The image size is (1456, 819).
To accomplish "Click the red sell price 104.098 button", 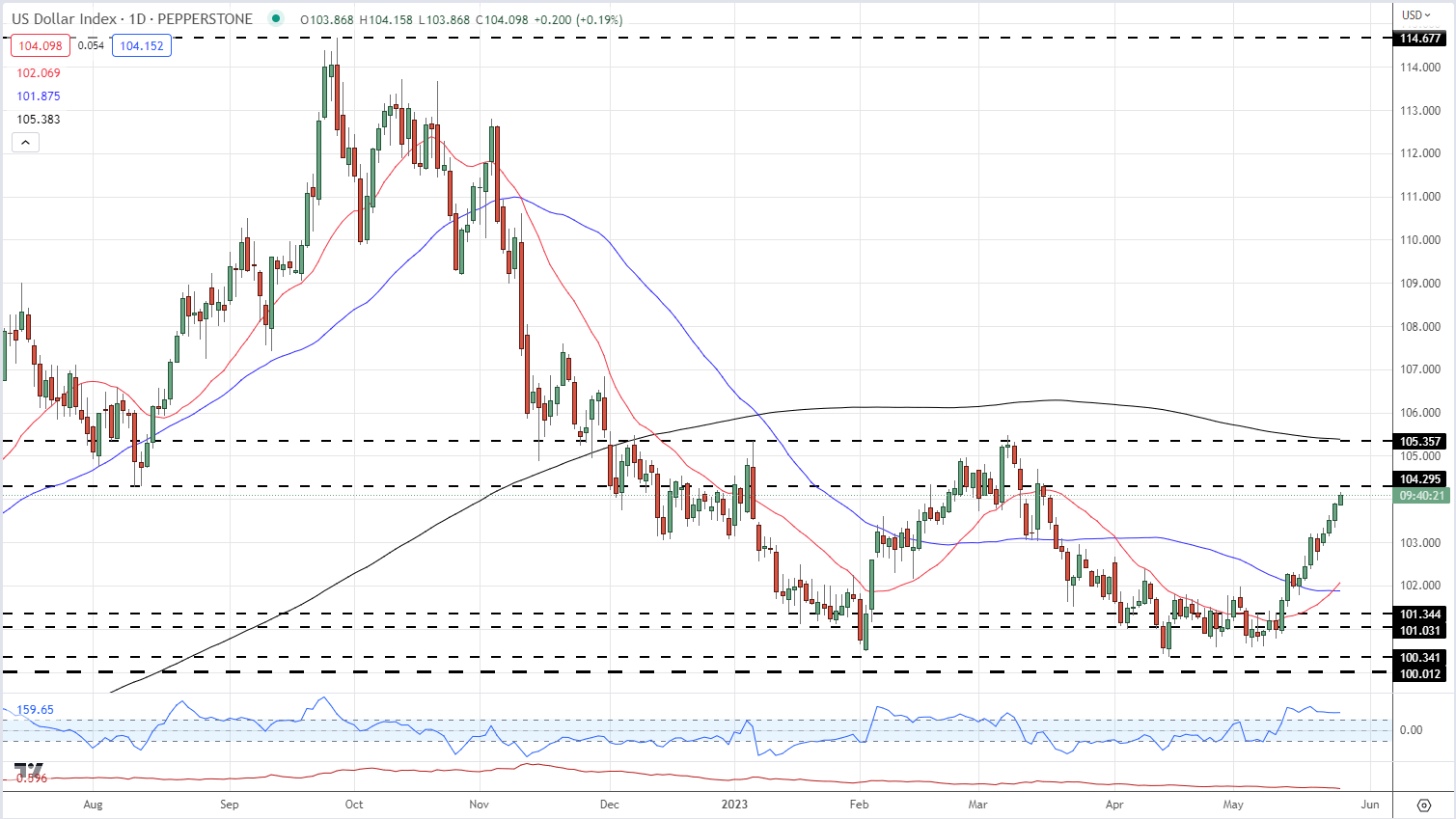I will tap(41, 45).
